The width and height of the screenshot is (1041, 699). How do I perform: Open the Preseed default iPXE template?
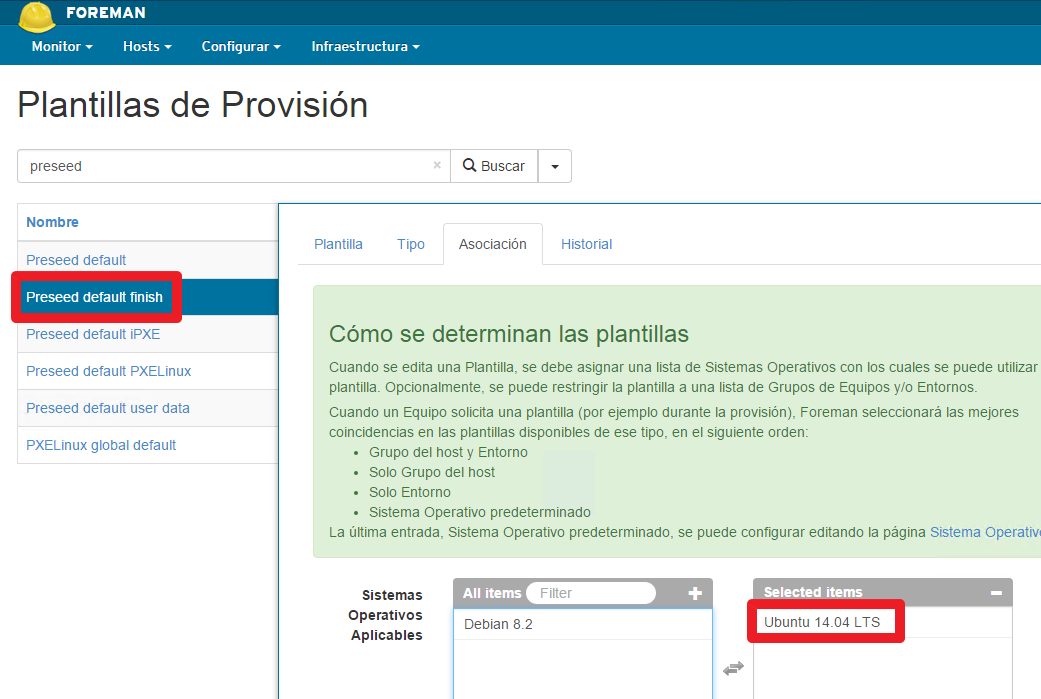tap(93, 334)
